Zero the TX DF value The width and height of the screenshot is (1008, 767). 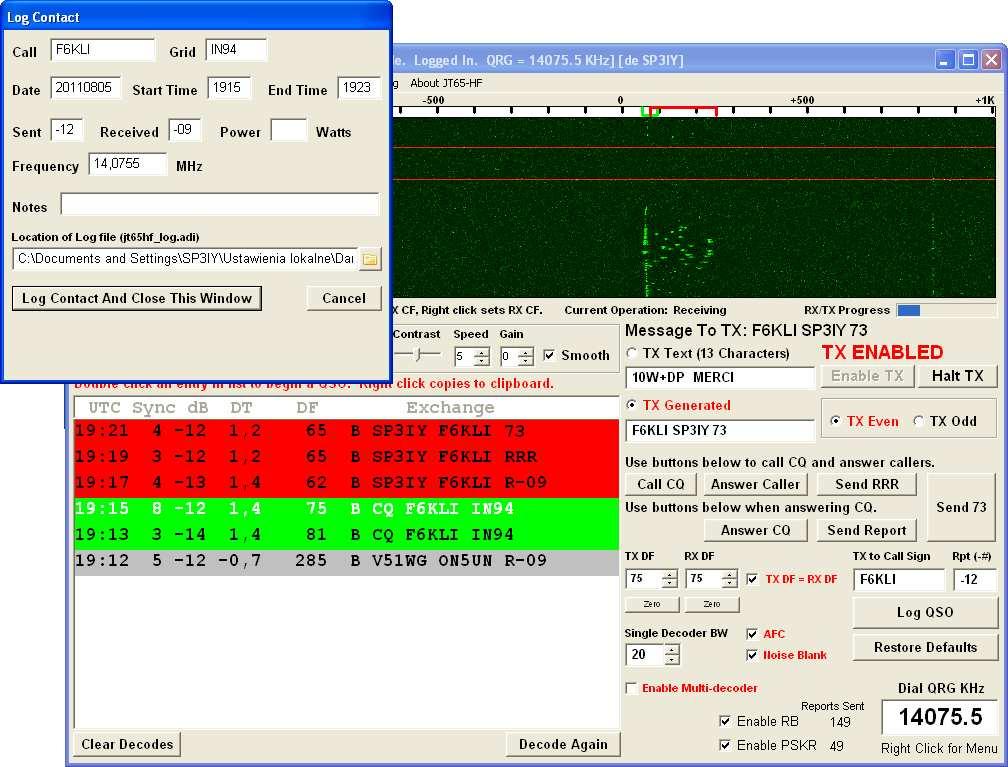(652, 604)
